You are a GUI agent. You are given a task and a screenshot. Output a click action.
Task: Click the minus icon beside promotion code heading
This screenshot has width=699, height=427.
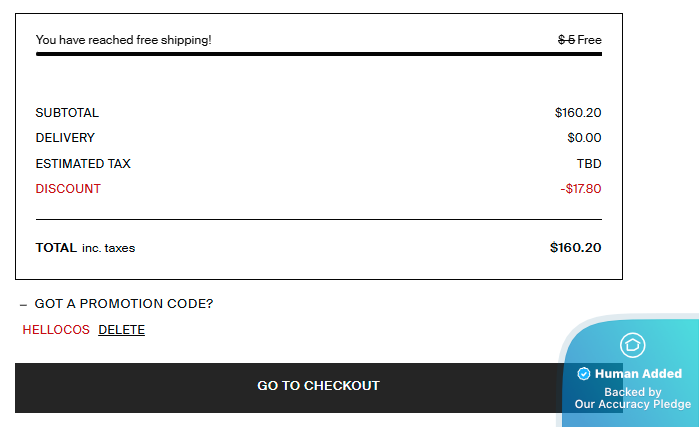[23, 305]
